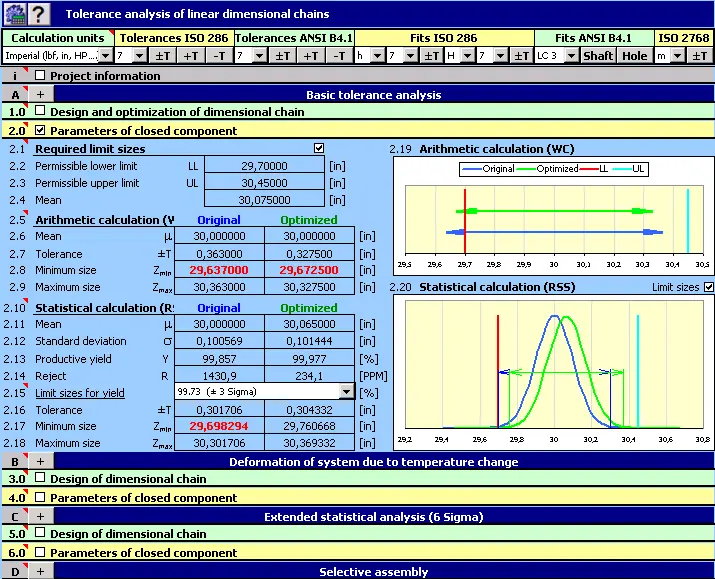The width and height of the screenshot is (715, 579).
Task: Click the -T button under Tolerances ANSI B4.1
Action: (x=341, y=56)
